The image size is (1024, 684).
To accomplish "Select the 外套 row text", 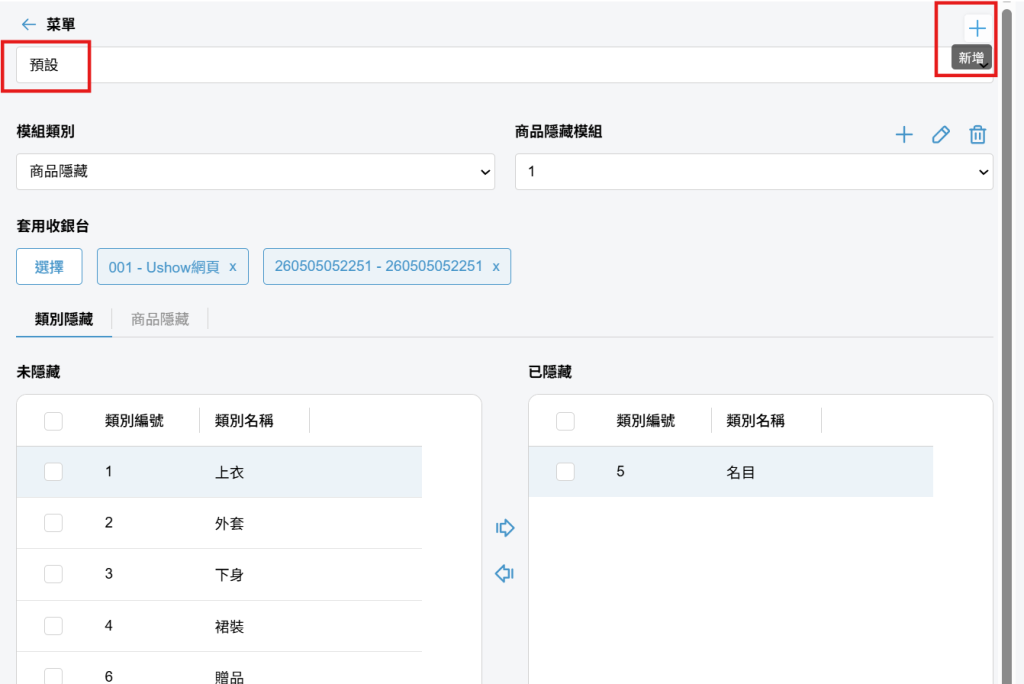I will (x=229, y=523).
